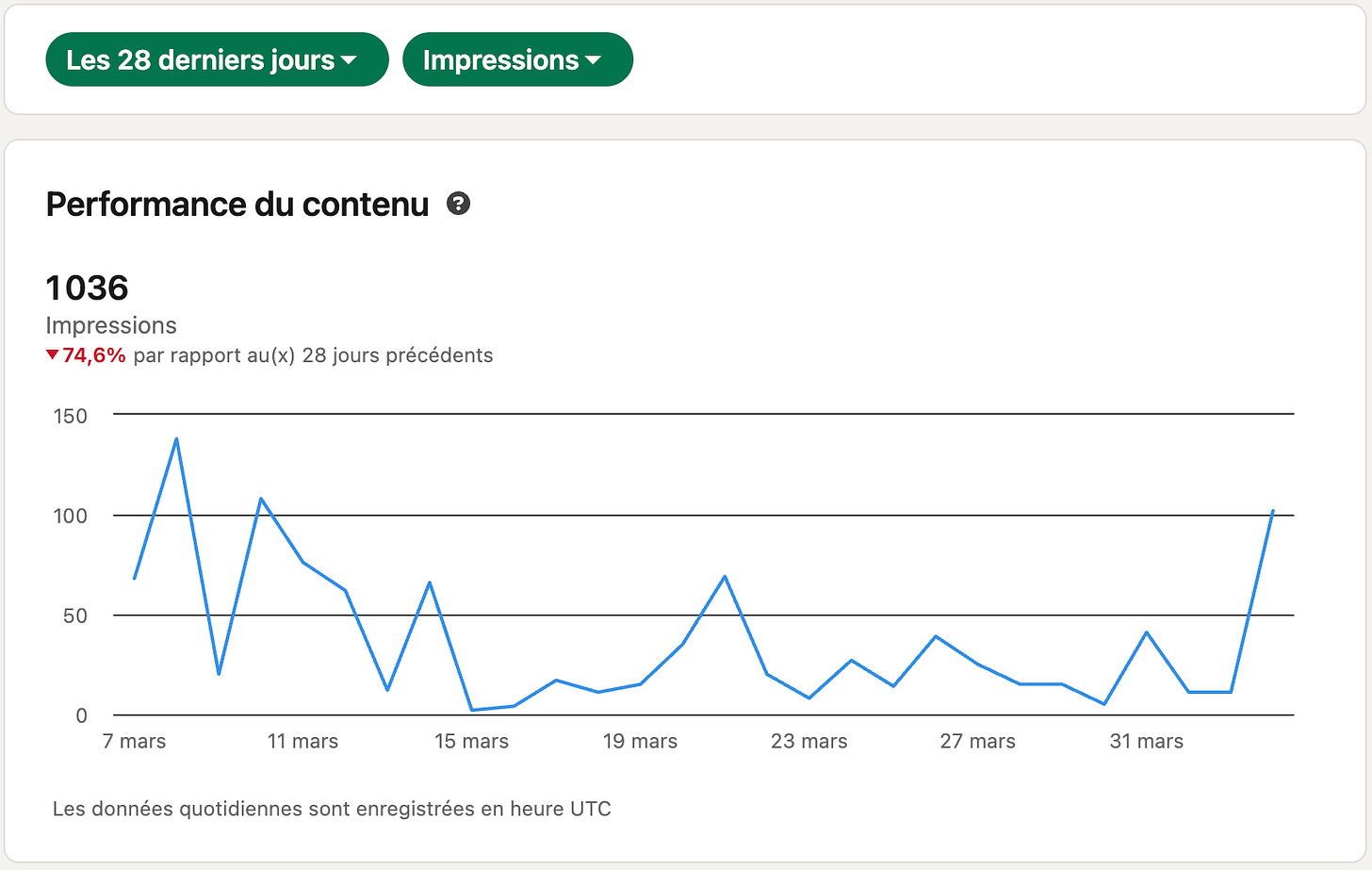Click the "11 mars" x-axis label
1372x870 pixels.
[x=302, y=741]
